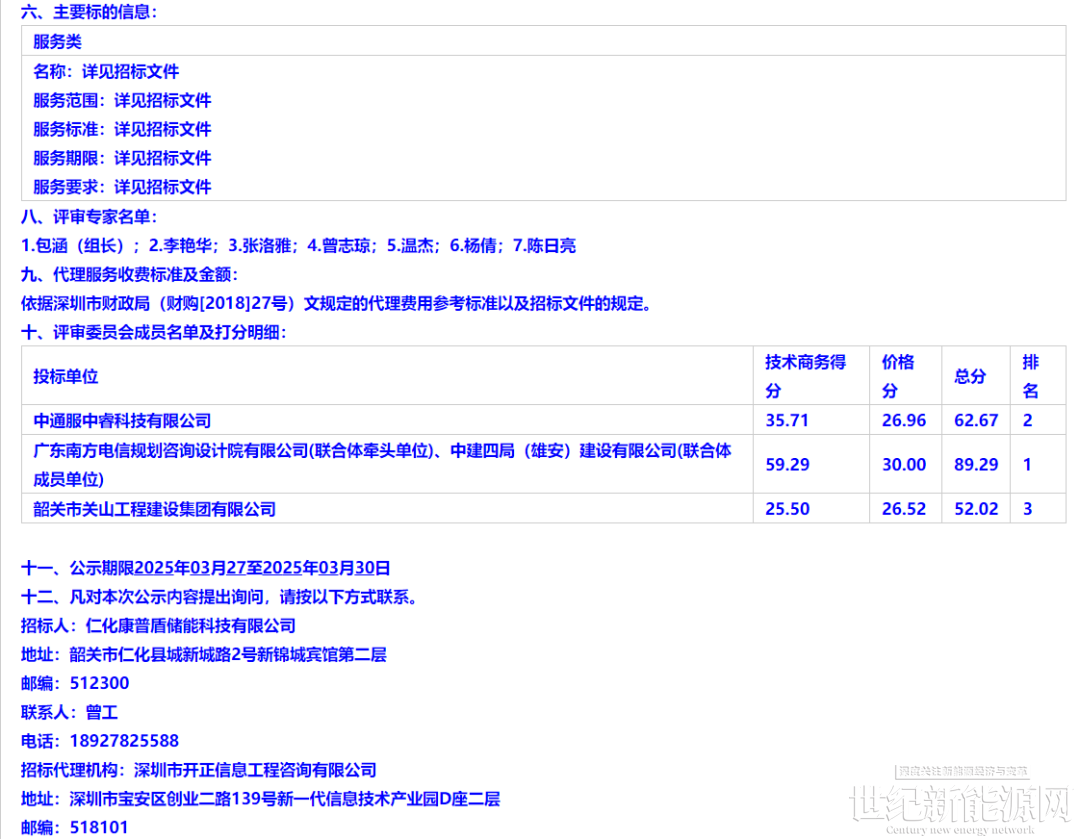Select the technical score 25.50
1080x840 pixels.
787,509
